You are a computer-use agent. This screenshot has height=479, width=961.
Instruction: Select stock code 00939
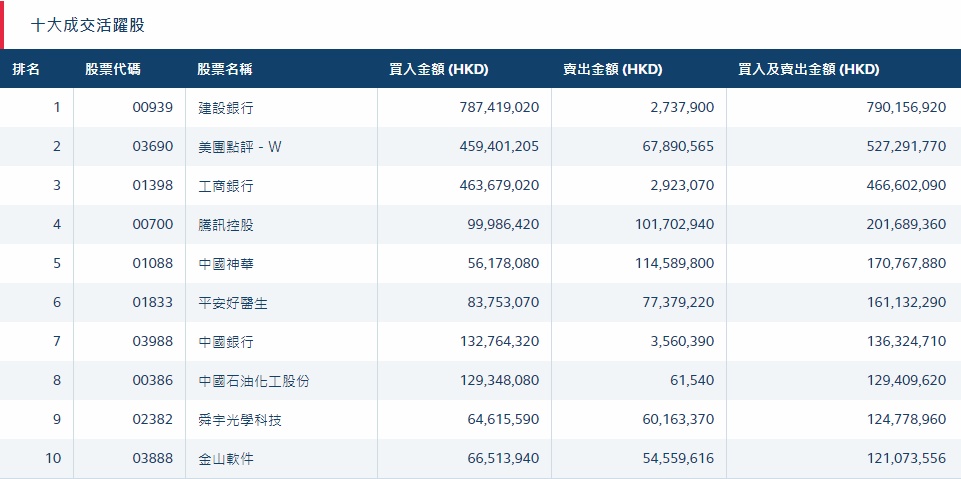[153, 108]
